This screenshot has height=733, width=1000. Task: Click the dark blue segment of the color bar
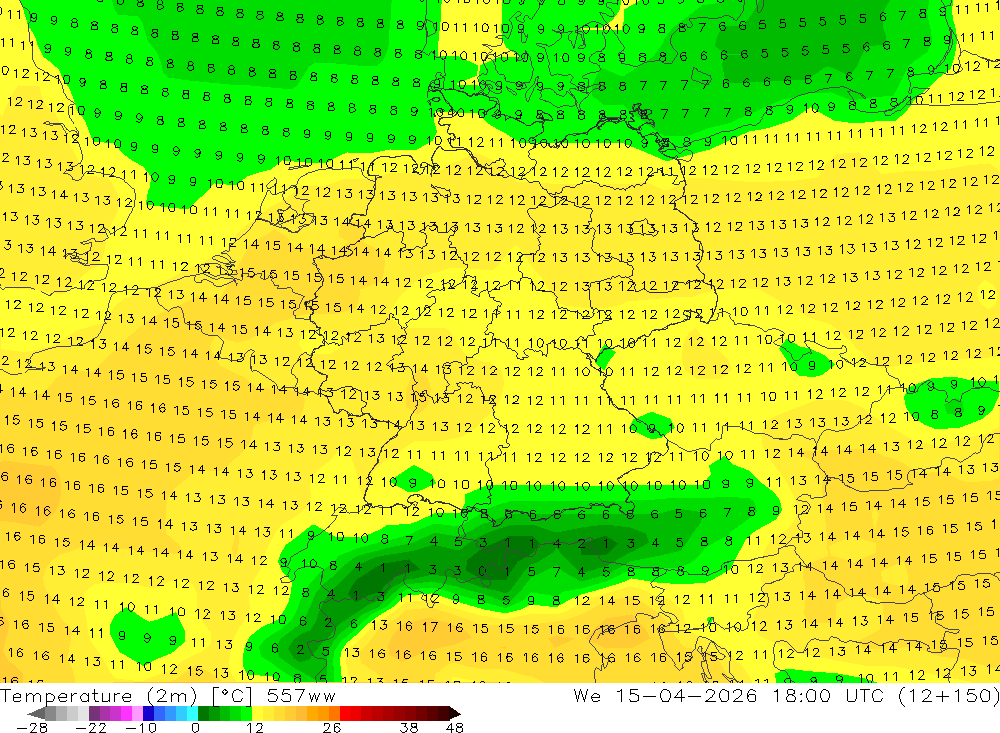pos(148,713)
